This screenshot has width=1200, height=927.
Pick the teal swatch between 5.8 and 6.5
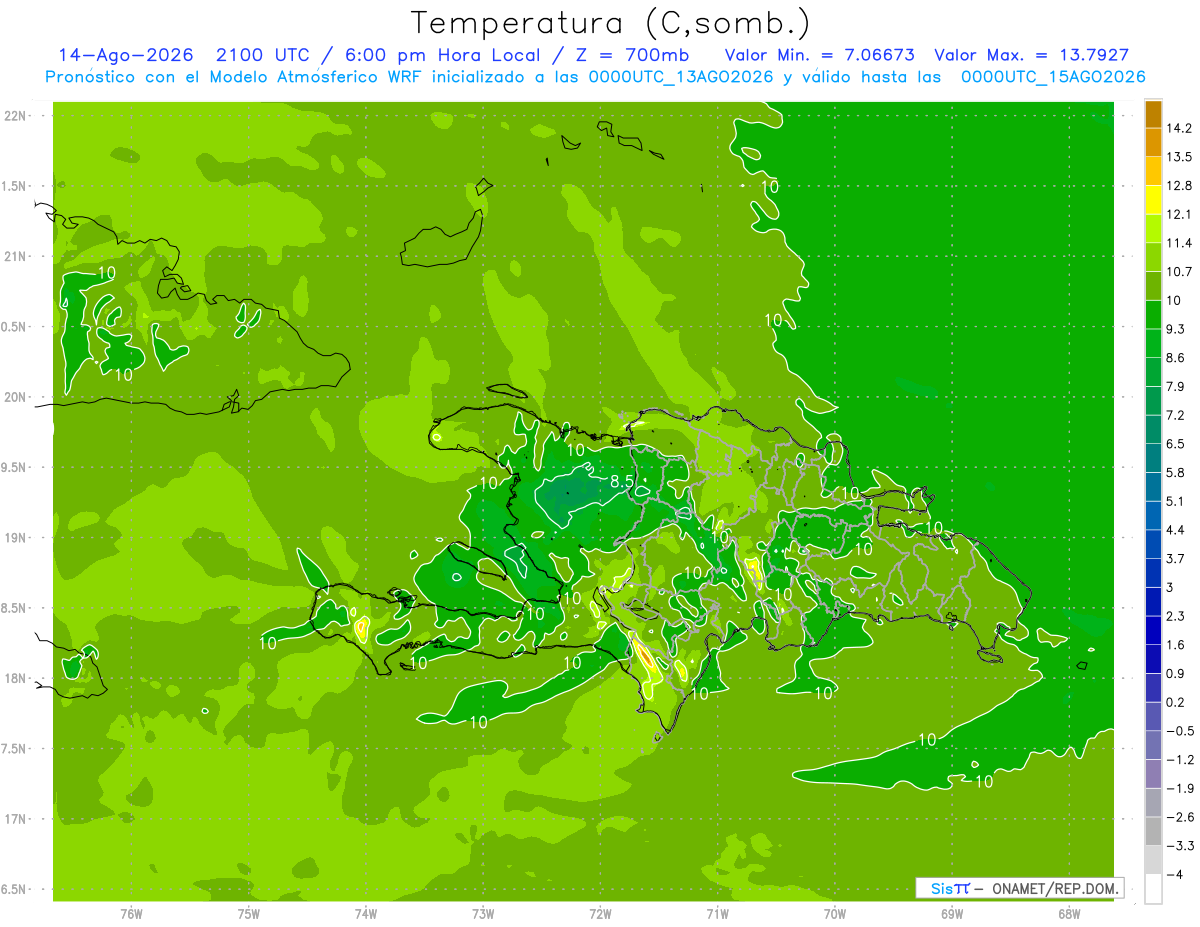tap(1153, 458)
